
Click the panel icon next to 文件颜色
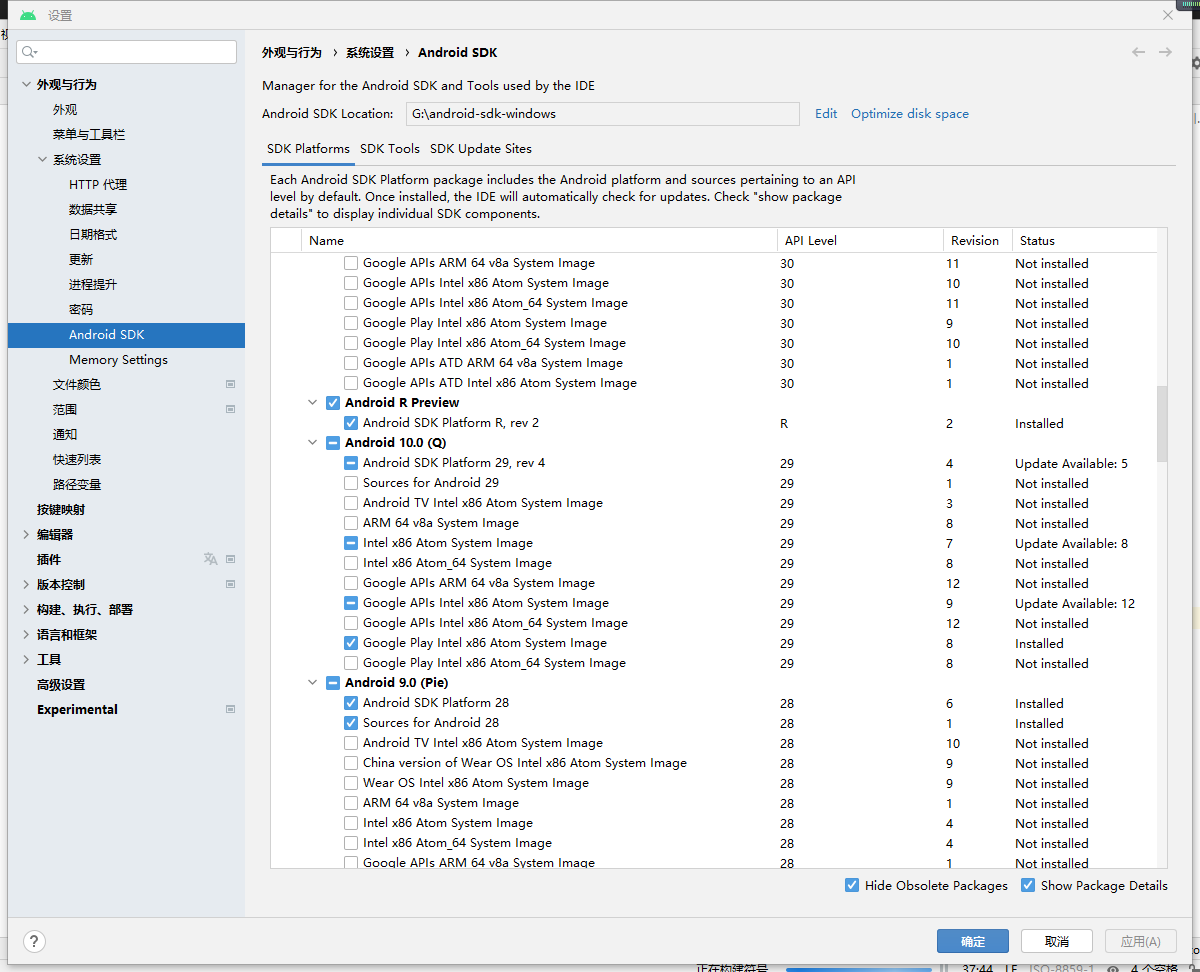(230, 384)
